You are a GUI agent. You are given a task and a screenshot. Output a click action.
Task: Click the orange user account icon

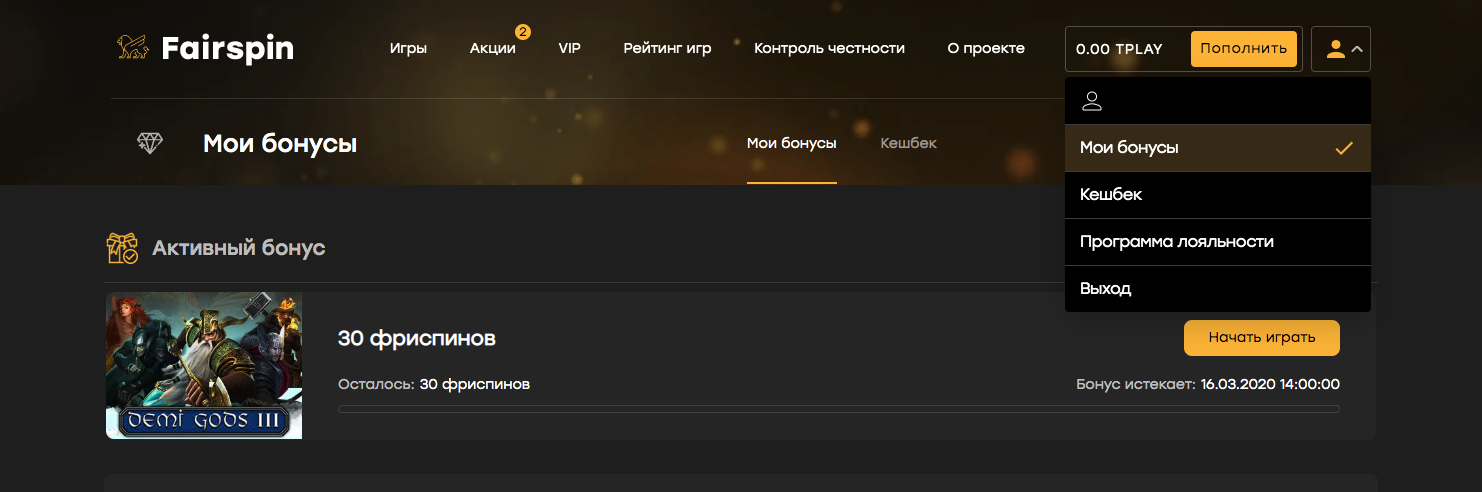tap(1335, 49)
